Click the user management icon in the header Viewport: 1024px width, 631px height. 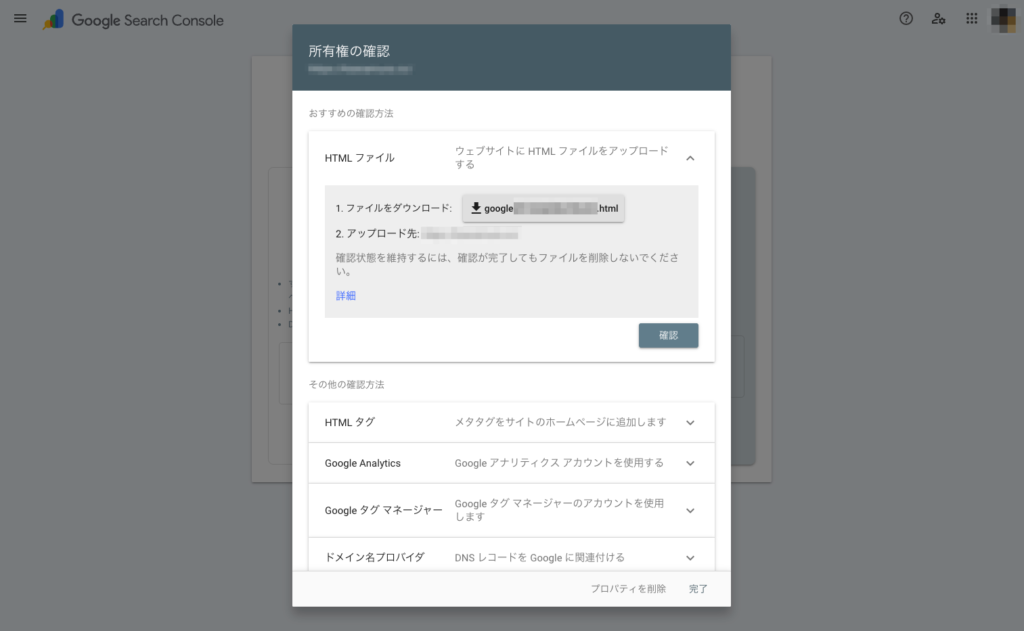(938, 18)
